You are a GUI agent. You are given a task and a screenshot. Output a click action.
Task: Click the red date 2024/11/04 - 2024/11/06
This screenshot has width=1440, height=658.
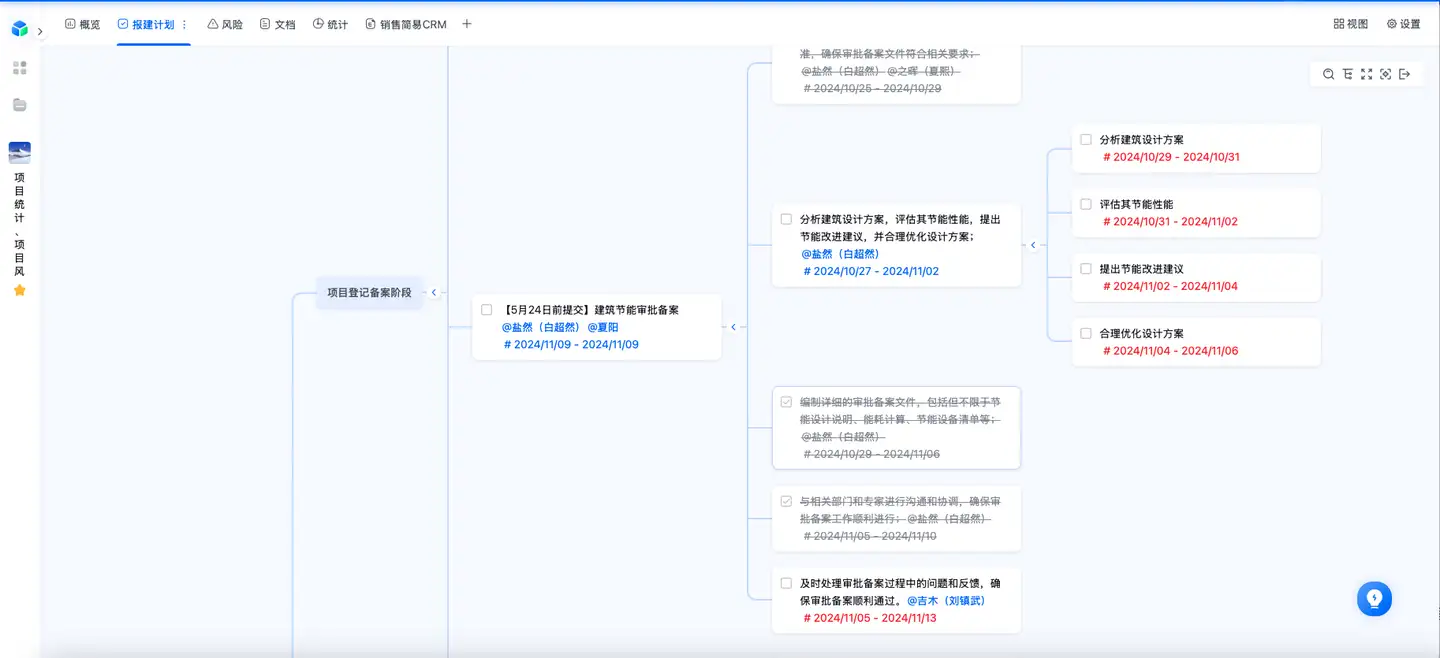[x=1170, y=350]
